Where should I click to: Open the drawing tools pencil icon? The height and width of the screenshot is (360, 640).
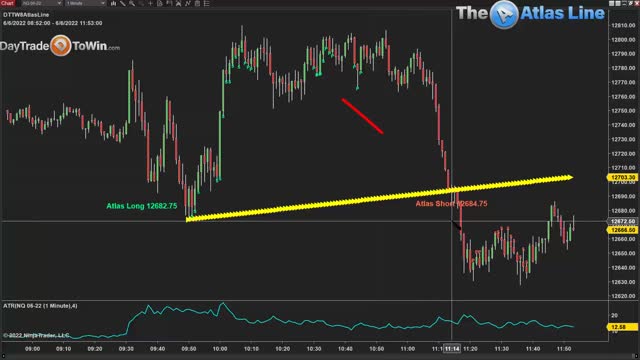(123, 3)
